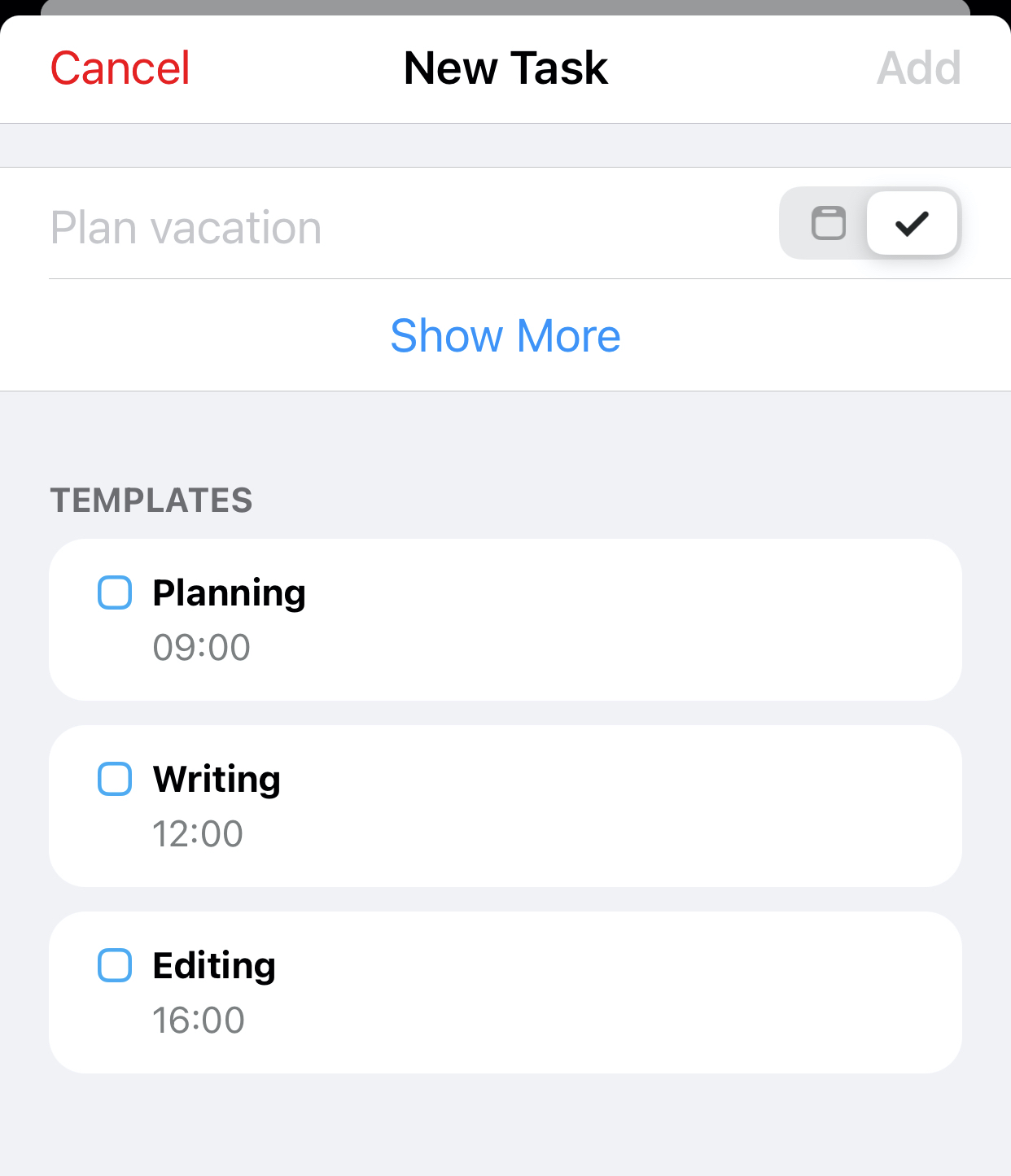The image size is (1011, 1176).
Task: Click the segmented control between calendar and checkmark
Action: point(870,223)
